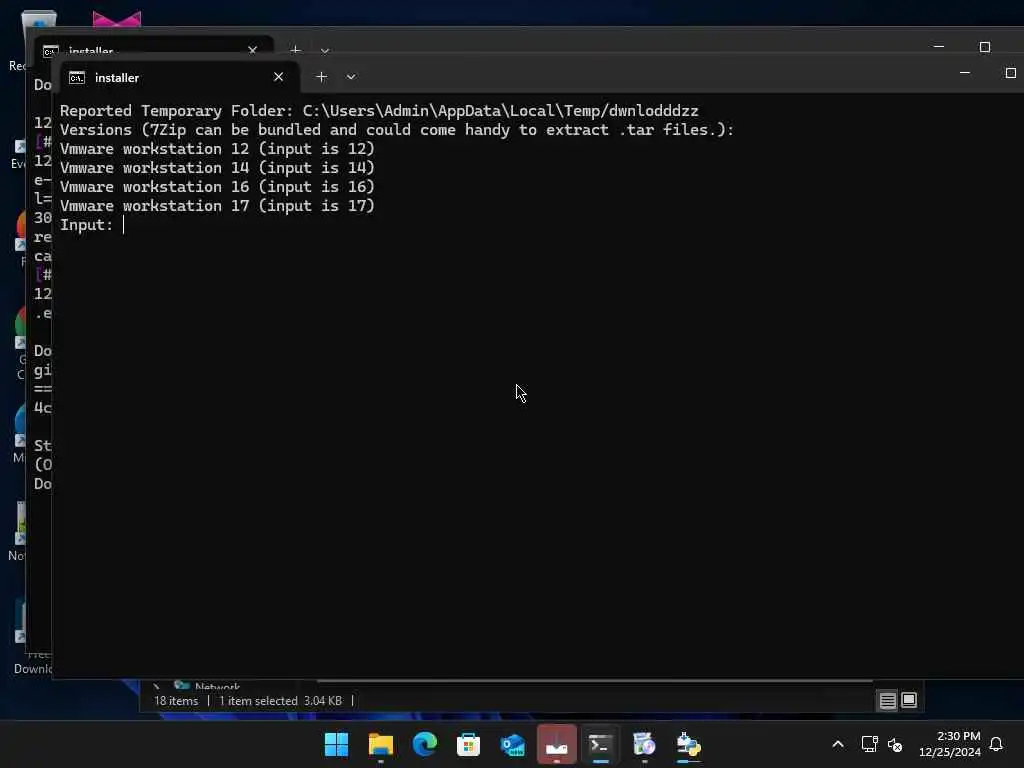1024x768 pixels.
Task: Click the pink cat desktop icon
Action: [116, 18]
